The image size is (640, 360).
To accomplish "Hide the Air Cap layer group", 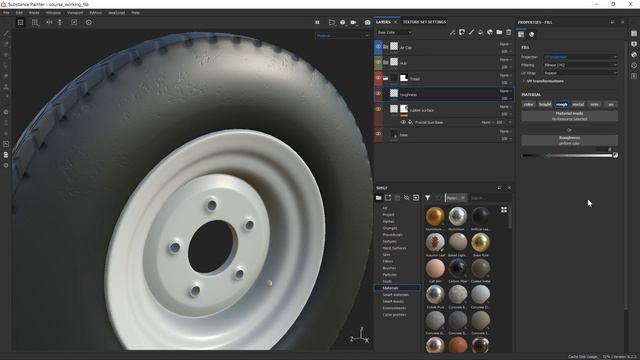I will point(378,47).
